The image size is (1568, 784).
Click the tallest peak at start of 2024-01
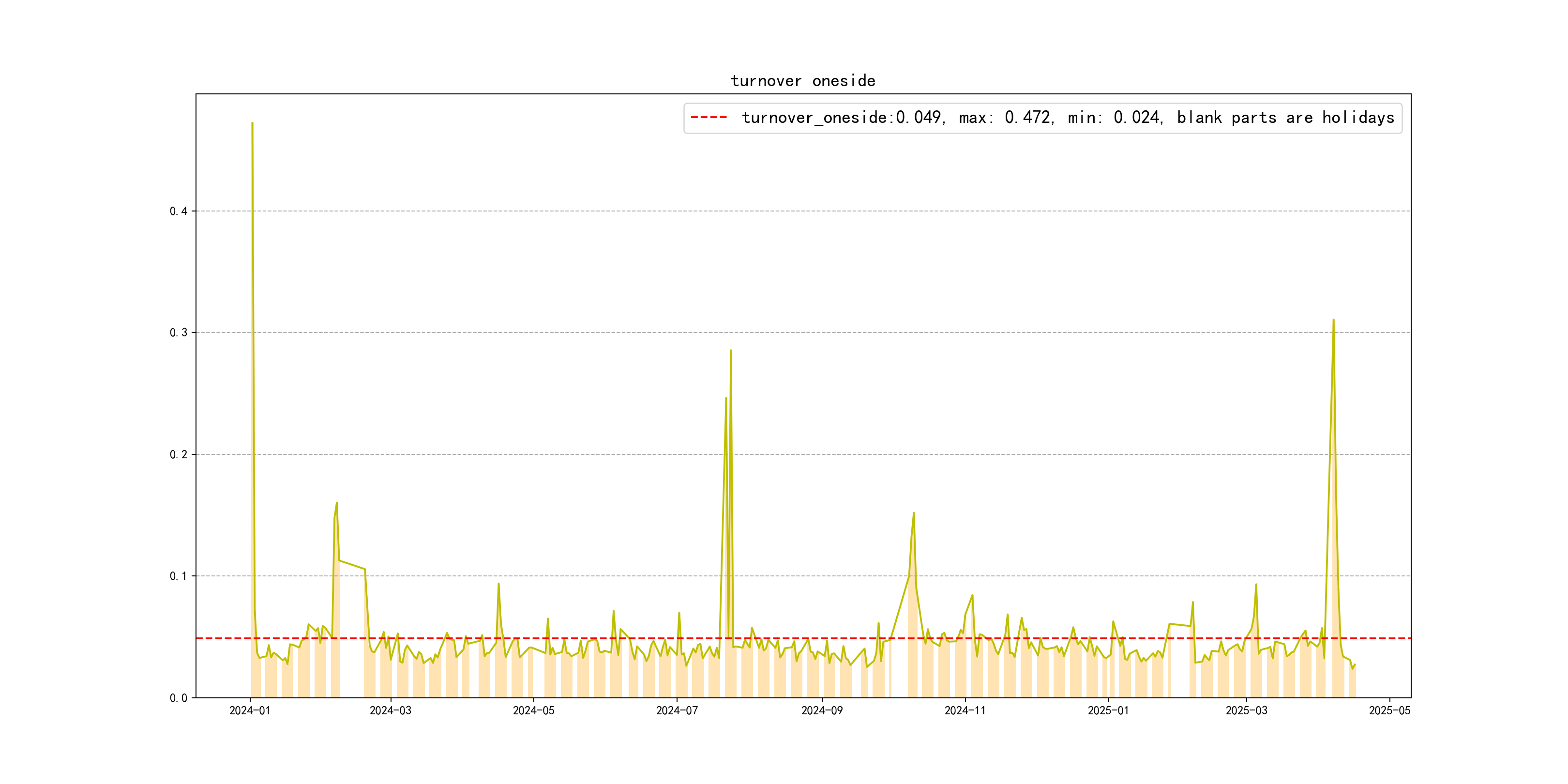[x=252, y=123]
